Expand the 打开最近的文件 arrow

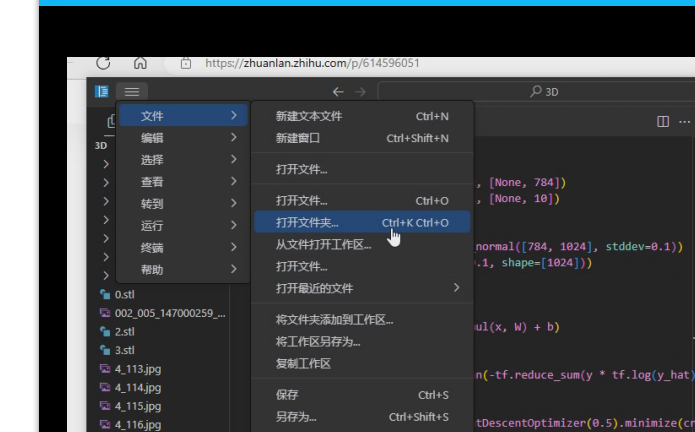click(457, 288)
